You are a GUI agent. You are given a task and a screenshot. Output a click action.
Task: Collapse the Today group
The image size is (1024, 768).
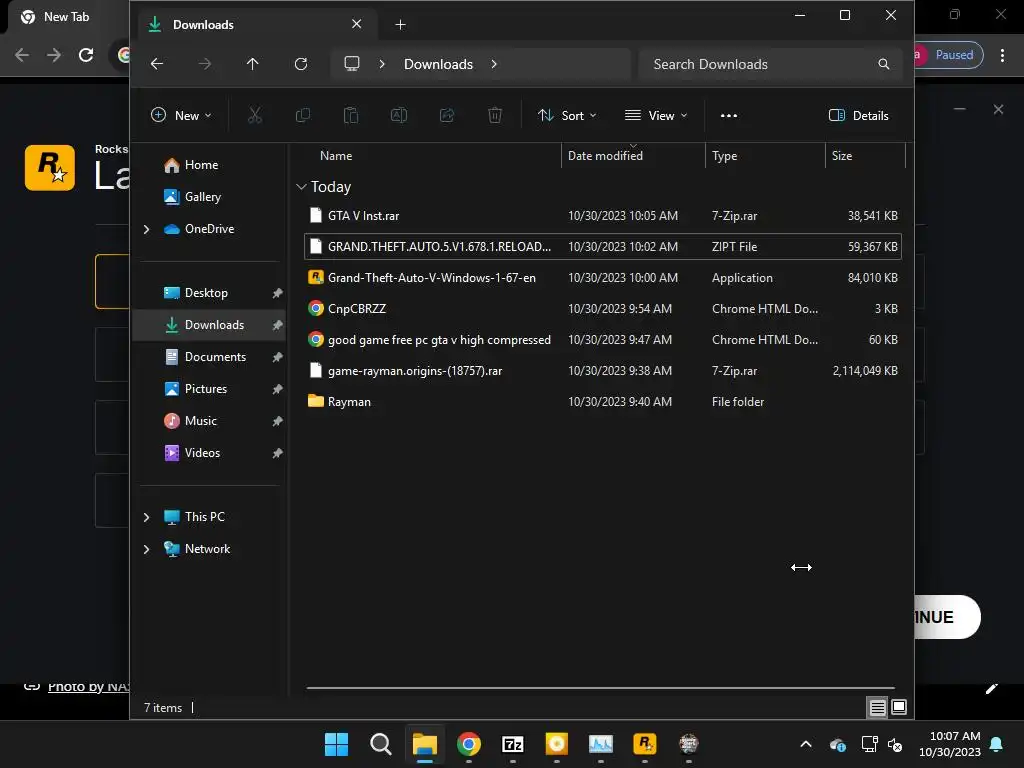point(301,187)
